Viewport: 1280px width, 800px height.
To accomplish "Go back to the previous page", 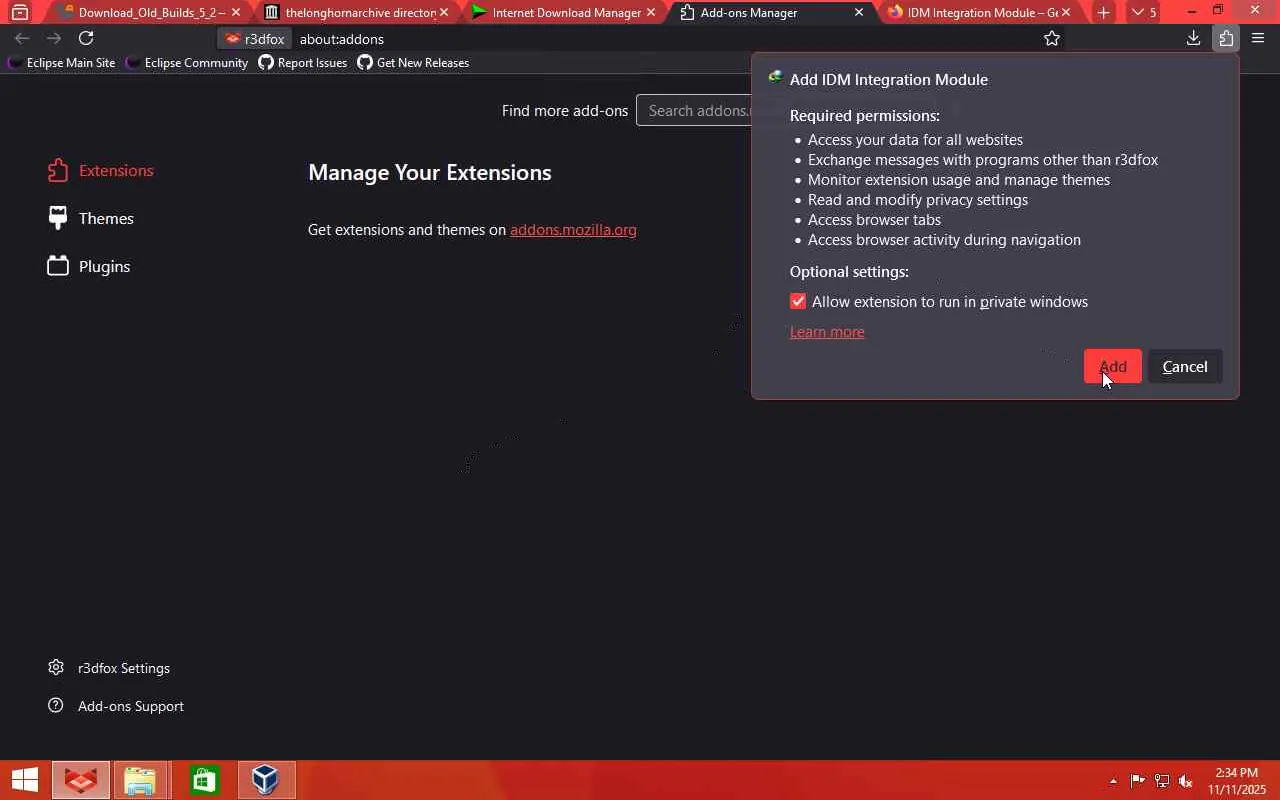I will [x=22, y=39].
